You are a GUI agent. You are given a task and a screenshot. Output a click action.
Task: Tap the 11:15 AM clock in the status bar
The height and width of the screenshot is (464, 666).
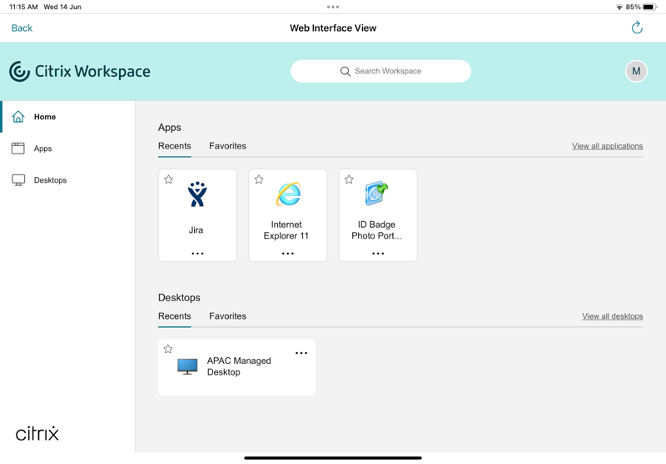pos(23,7)
